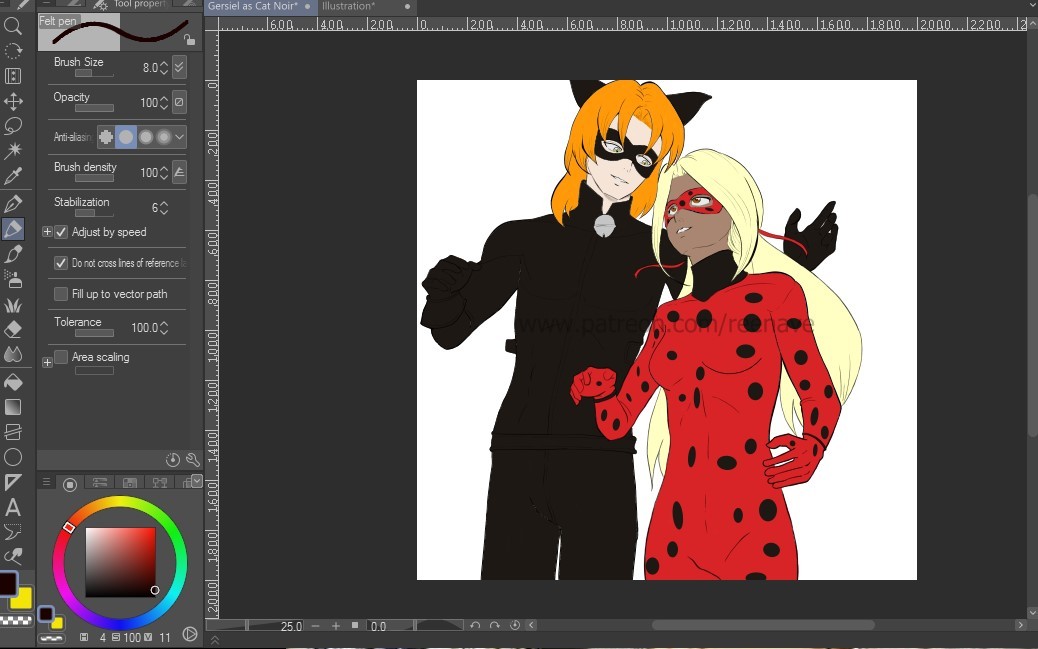1038x649 pixels.
Task: Open the Color Wheel tab
Action: [70, 484]
